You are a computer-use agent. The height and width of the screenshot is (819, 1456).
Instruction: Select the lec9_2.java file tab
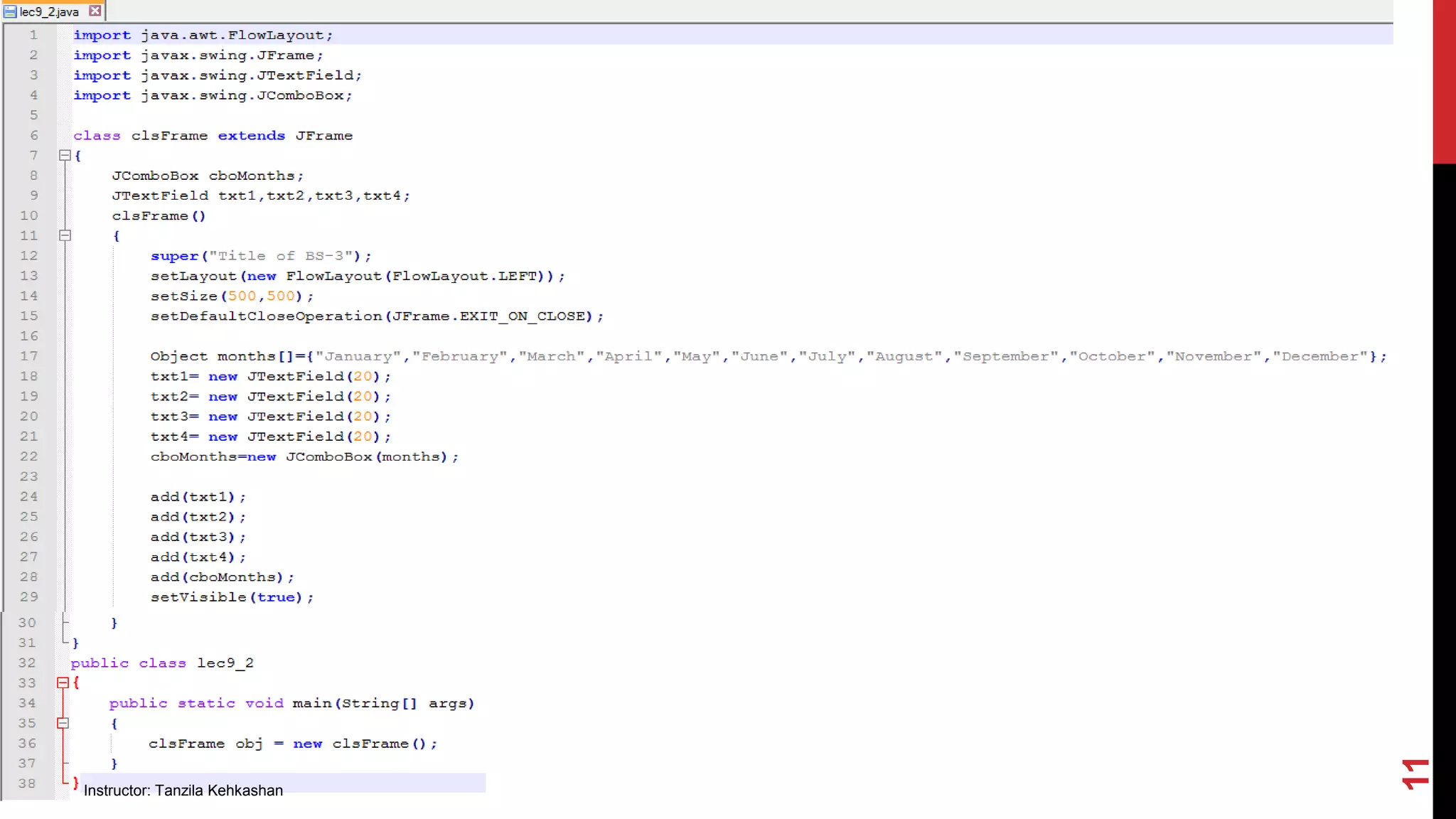(49, 11)
